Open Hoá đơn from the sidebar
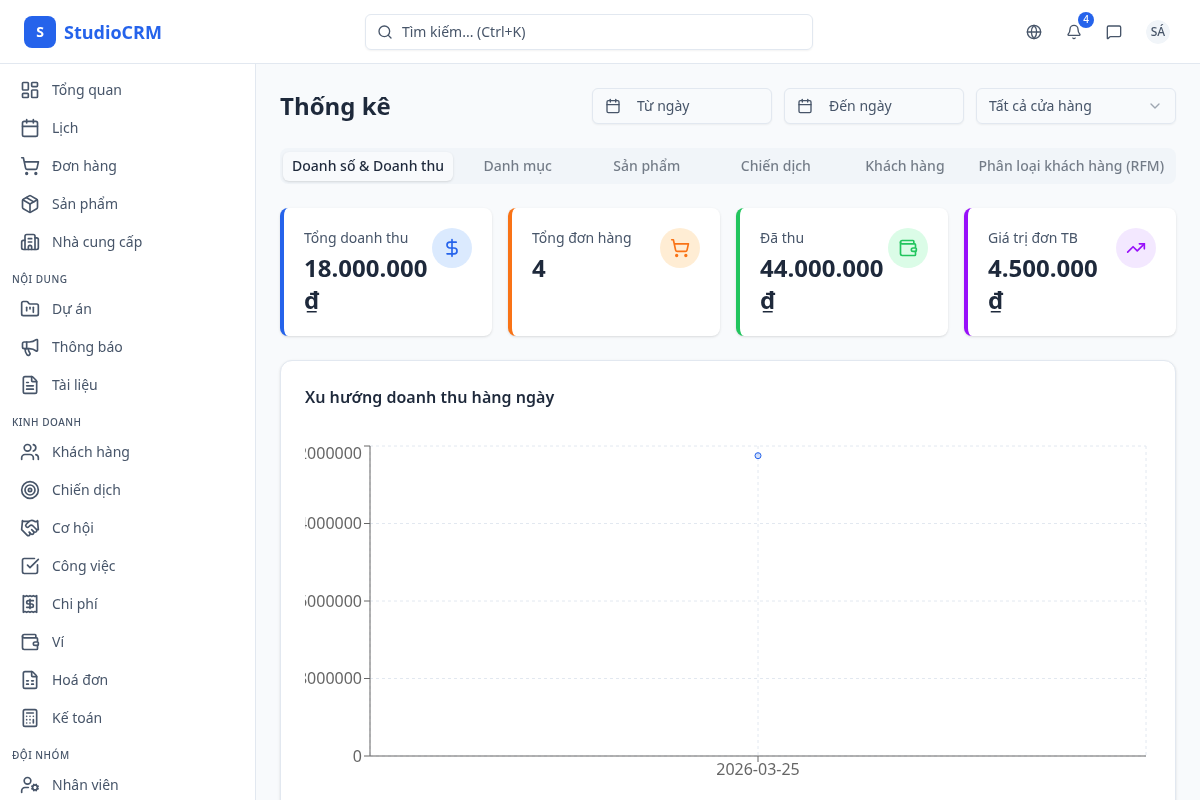The image size is (1200, 800). [80, 680]
